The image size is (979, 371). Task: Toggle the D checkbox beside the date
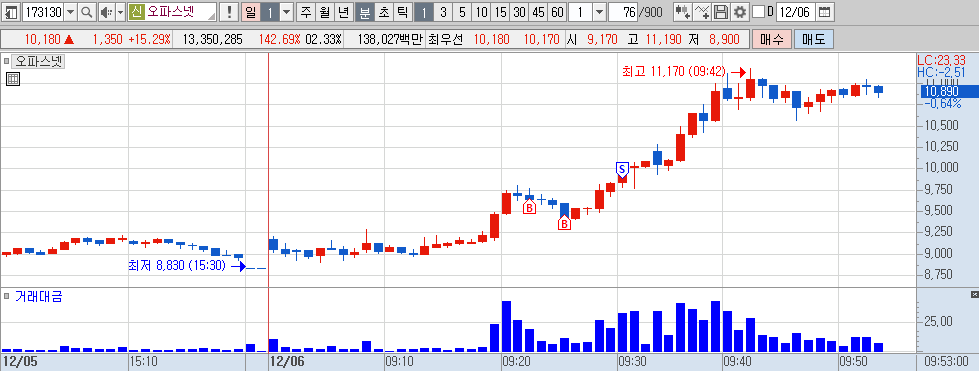(x=758, y=12)
